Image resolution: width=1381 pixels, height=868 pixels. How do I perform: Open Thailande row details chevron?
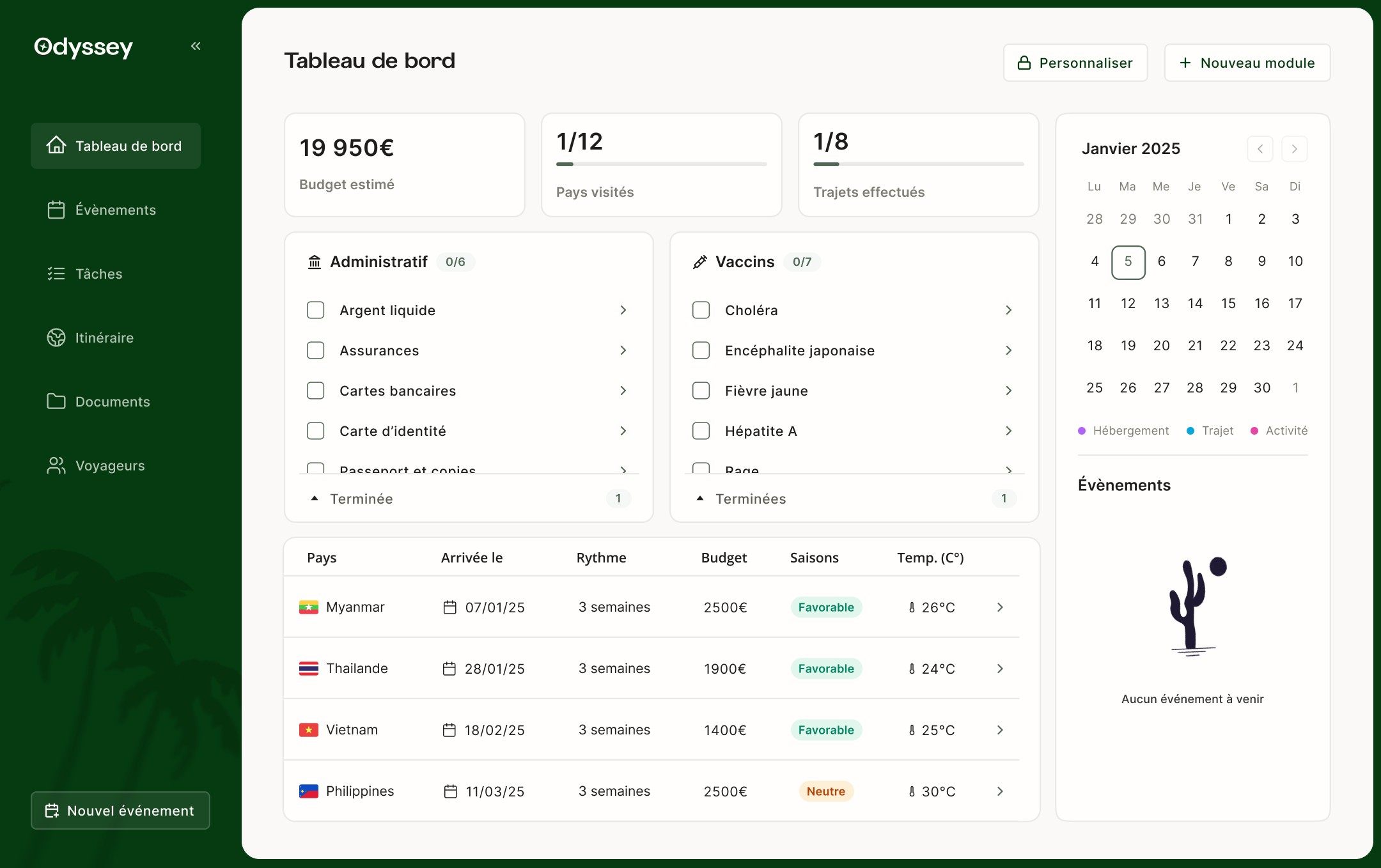(x=1000, y=669)
